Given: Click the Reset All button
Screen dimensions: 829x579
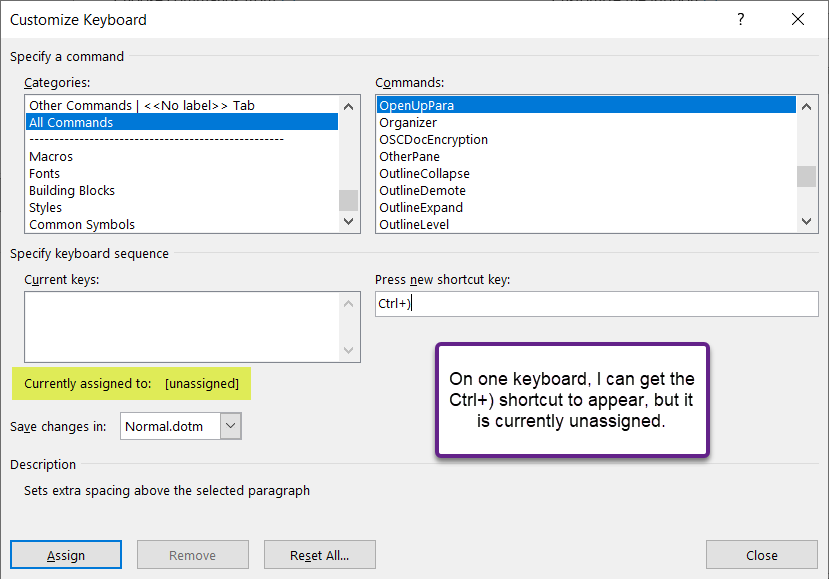Looking at the screenshot, I should [320, 555].
